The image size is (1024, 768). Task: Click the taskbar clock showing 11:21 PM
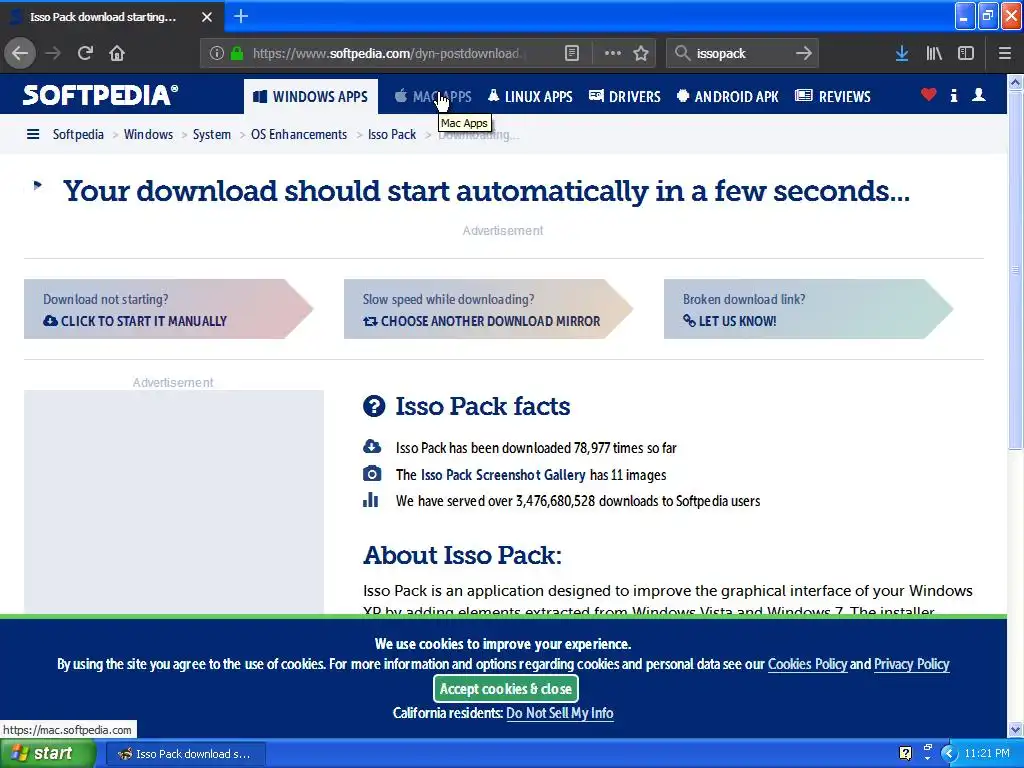point(987,754)
